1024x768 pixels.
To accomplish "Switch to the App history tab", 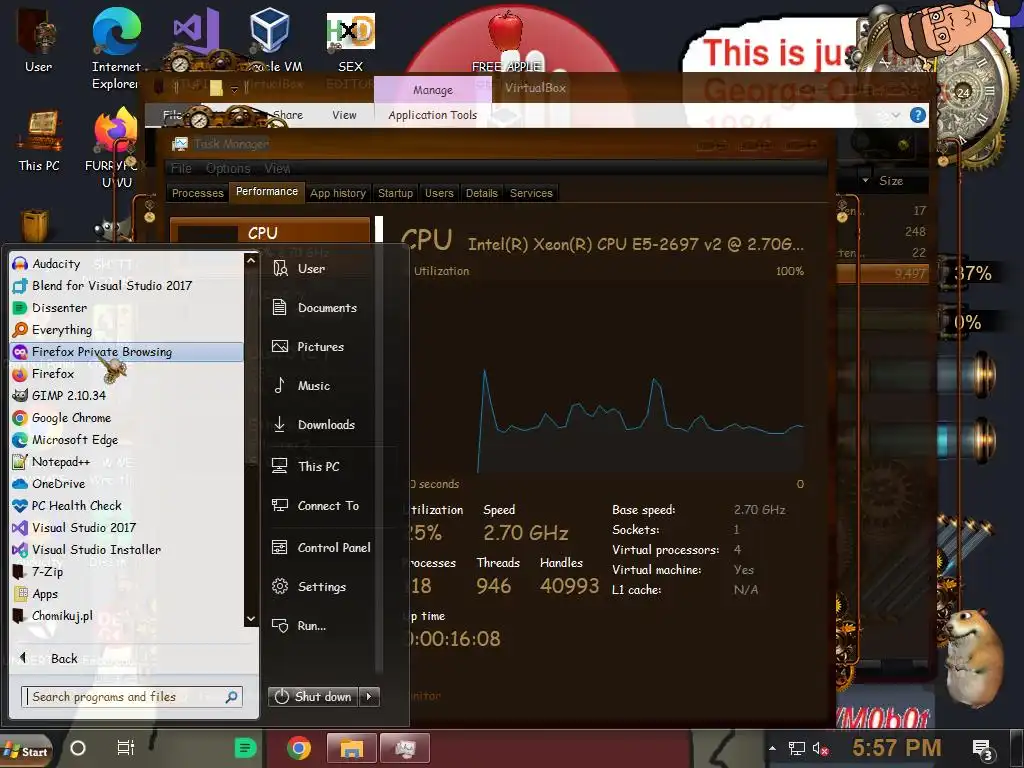I will [338, 193].
